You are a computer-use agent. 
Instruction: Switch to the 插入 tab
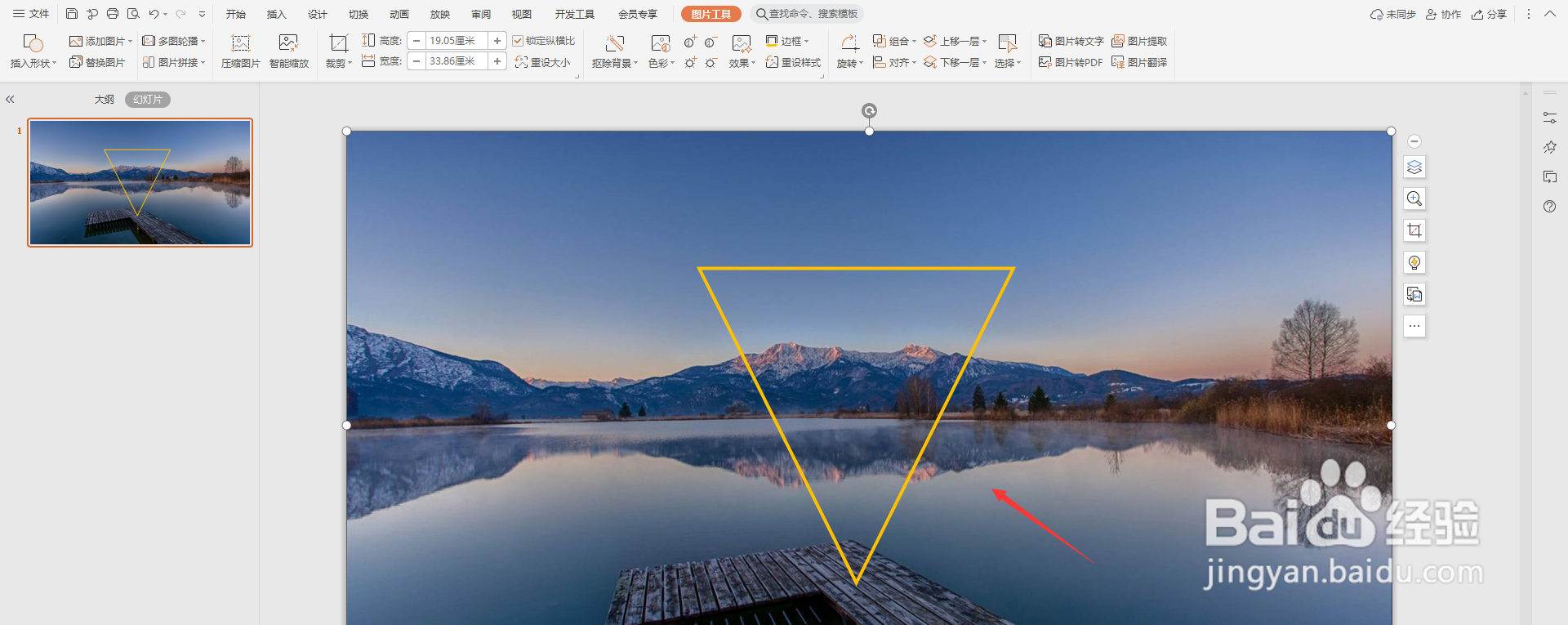click(x=277, y=14)
